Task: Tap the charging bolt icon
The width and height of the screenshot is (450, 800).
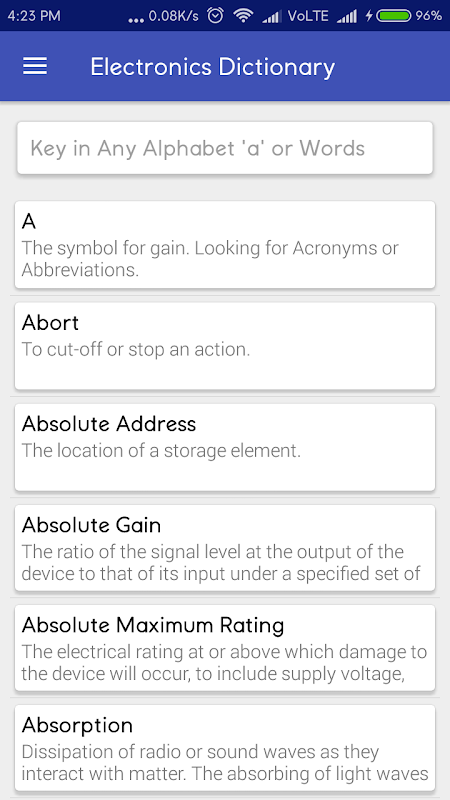Action: 369,16
